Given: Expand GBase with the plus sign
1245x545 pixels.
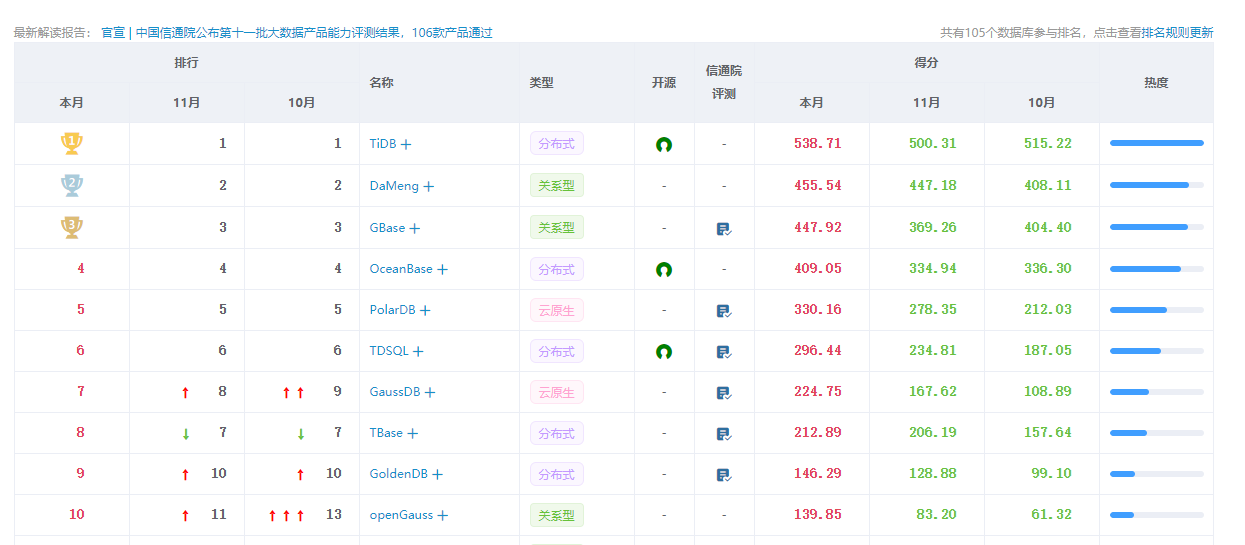Looking at the screenshot, I should 415,229.
